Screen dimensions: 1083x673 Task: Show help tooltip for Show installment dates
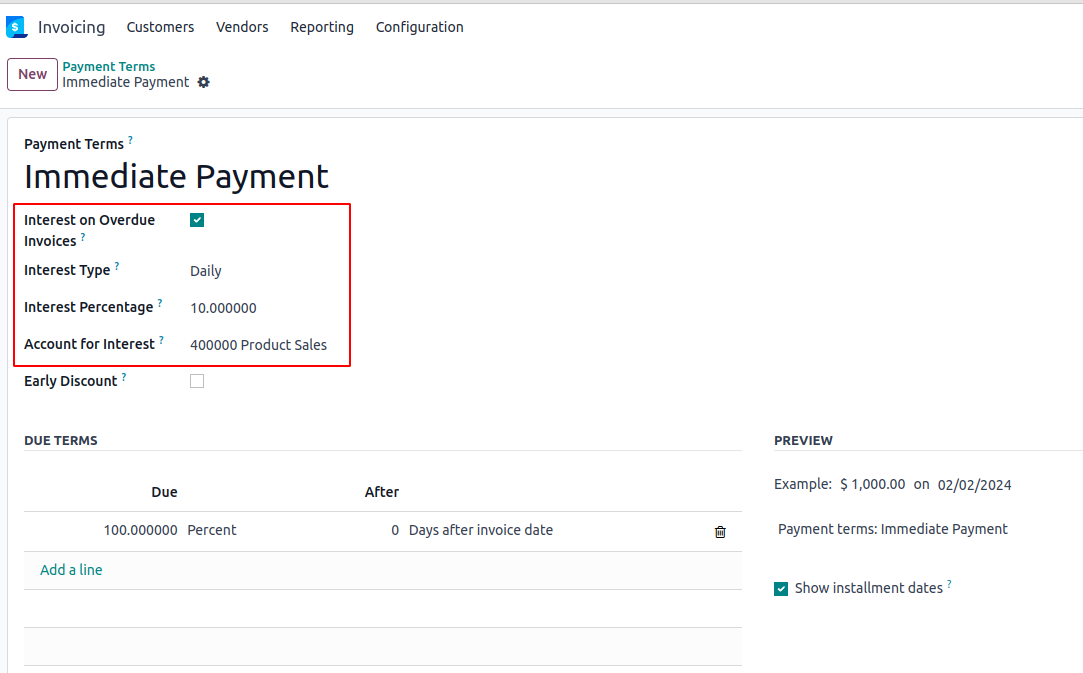coord(949,584)
